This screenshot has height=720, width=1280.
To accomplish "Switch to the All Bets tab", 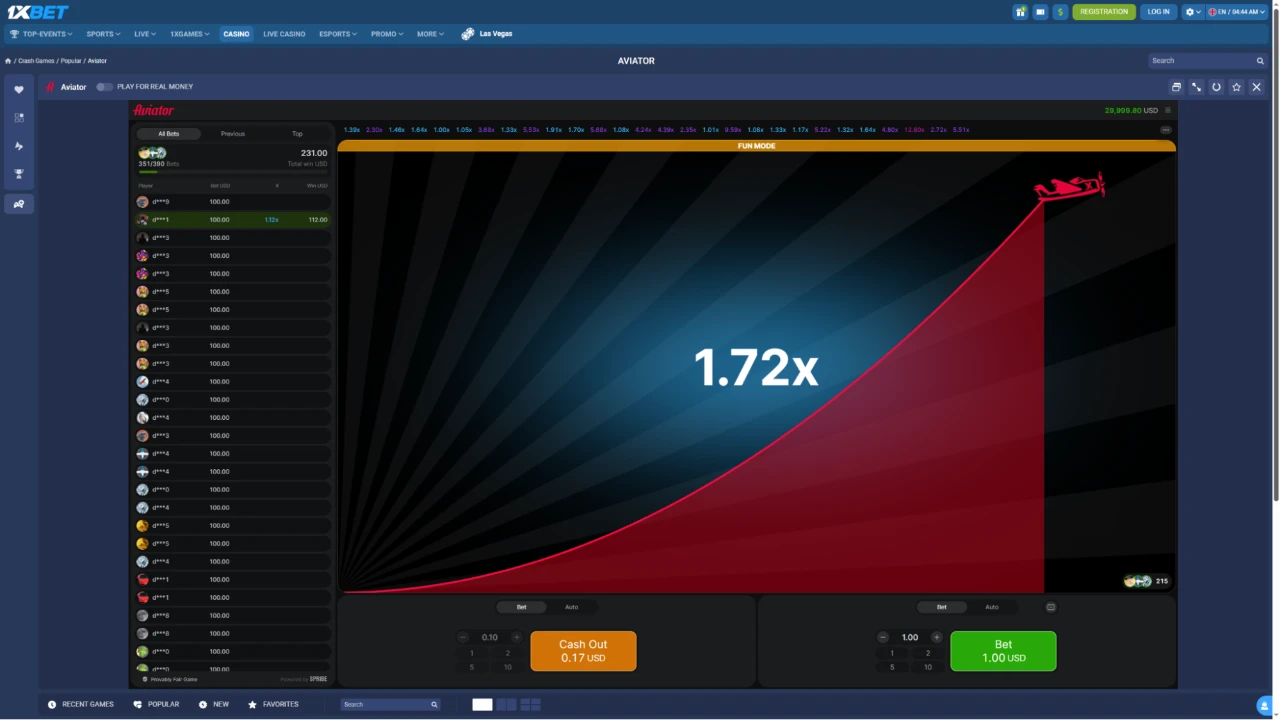I will point(168,134).
